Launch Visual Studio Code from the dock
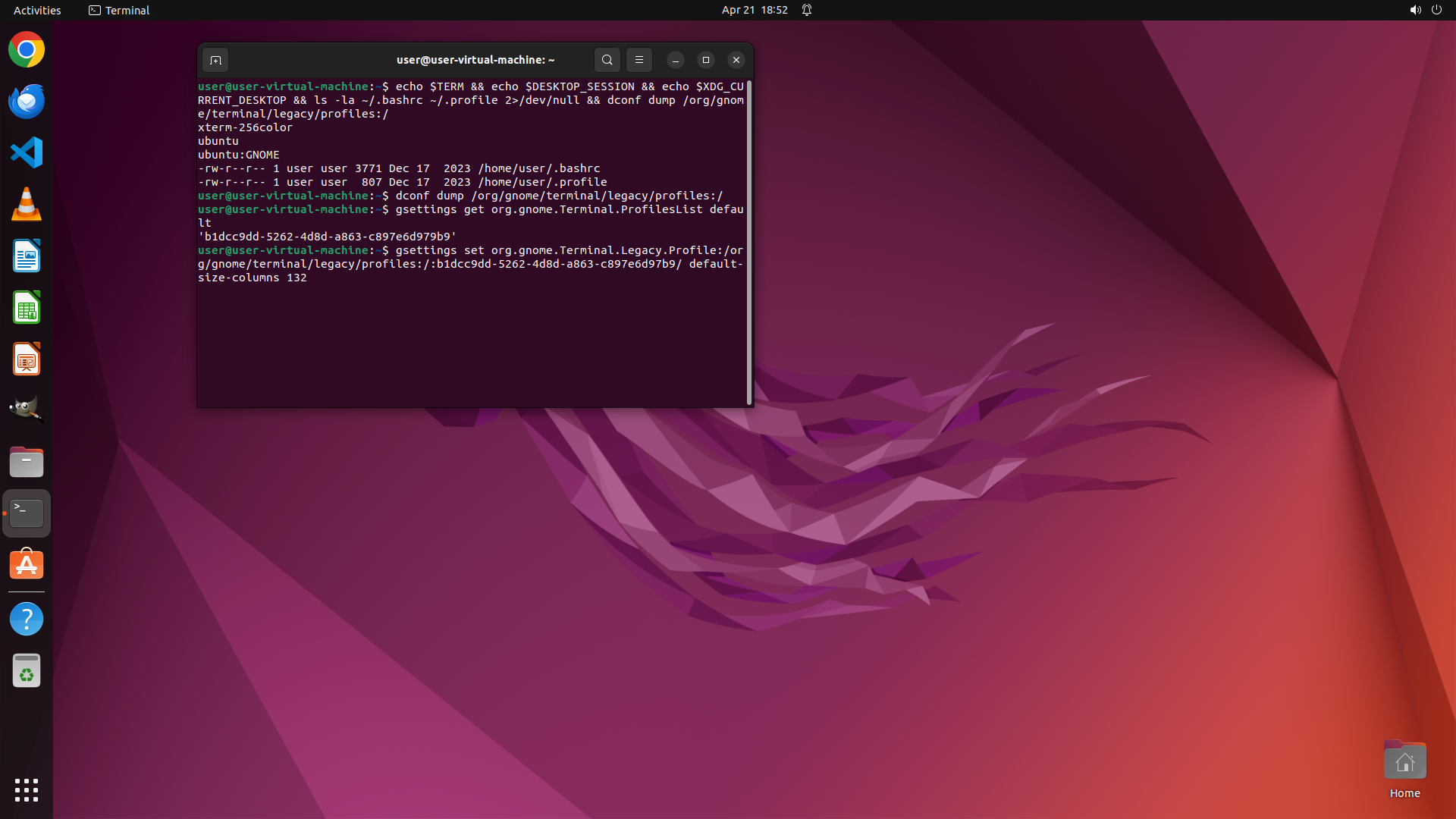 coord(27,153)
